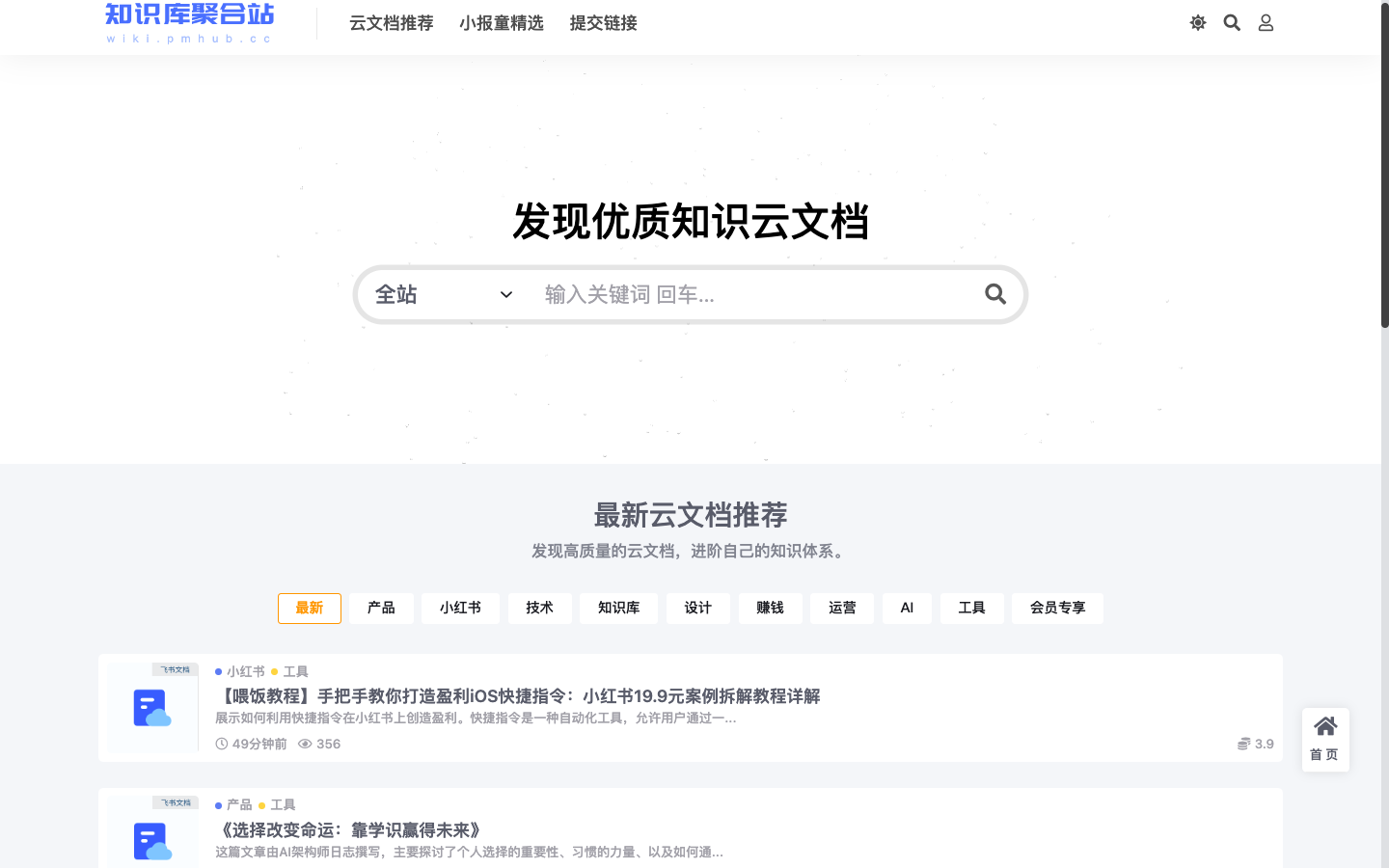Viewport: 1389px width, 868px height.
Task: Click the search icon inside the search bar
Action: click(995, 294)
